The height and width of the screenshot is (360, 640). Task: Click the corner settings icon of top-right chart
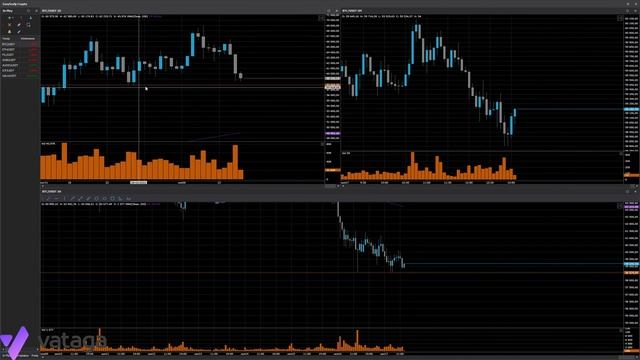620,18
